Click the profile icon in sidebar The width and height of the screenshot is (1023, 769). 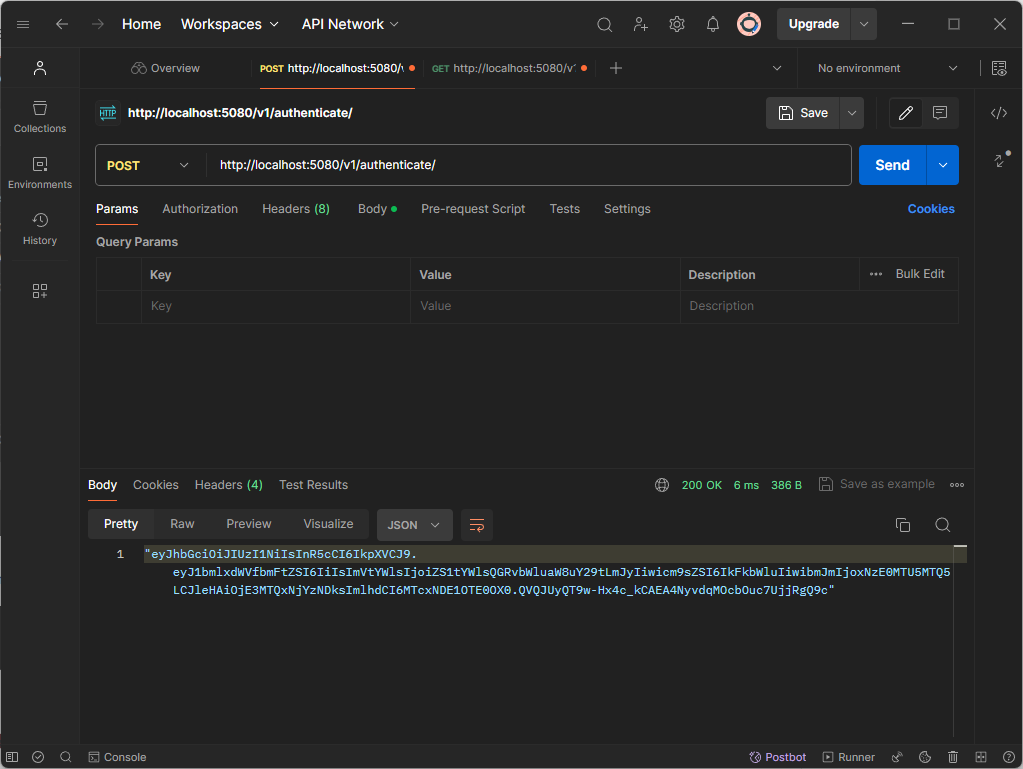pyautogui.click(x=40, y=68)
